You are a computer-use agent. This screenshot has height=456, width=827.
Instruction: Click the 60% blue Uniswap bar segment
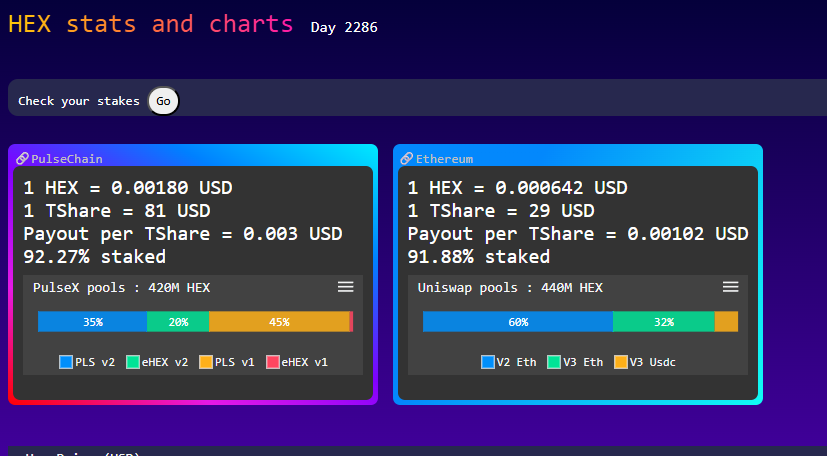tap(518, 322)
